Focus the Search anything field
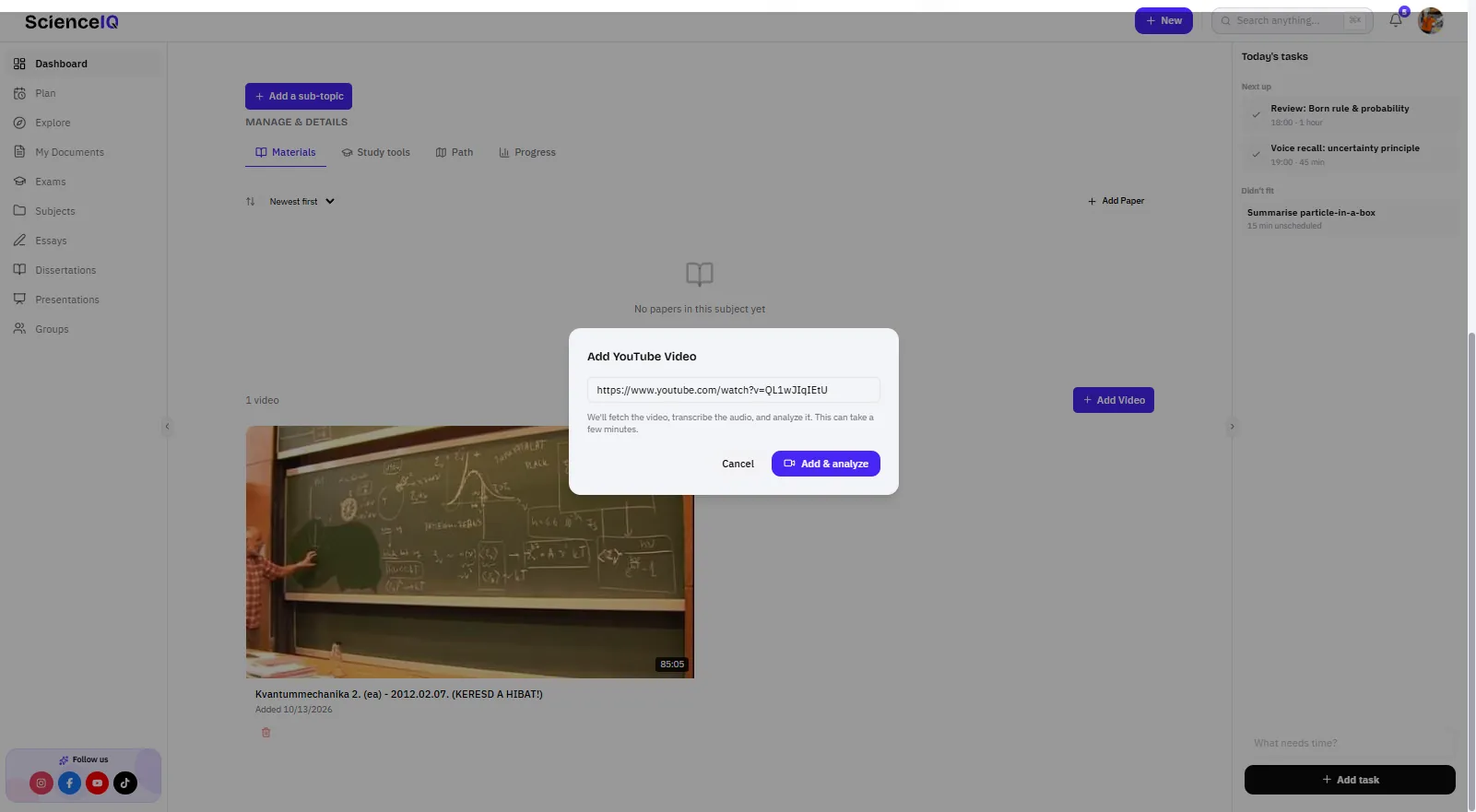 [1293, 20]
